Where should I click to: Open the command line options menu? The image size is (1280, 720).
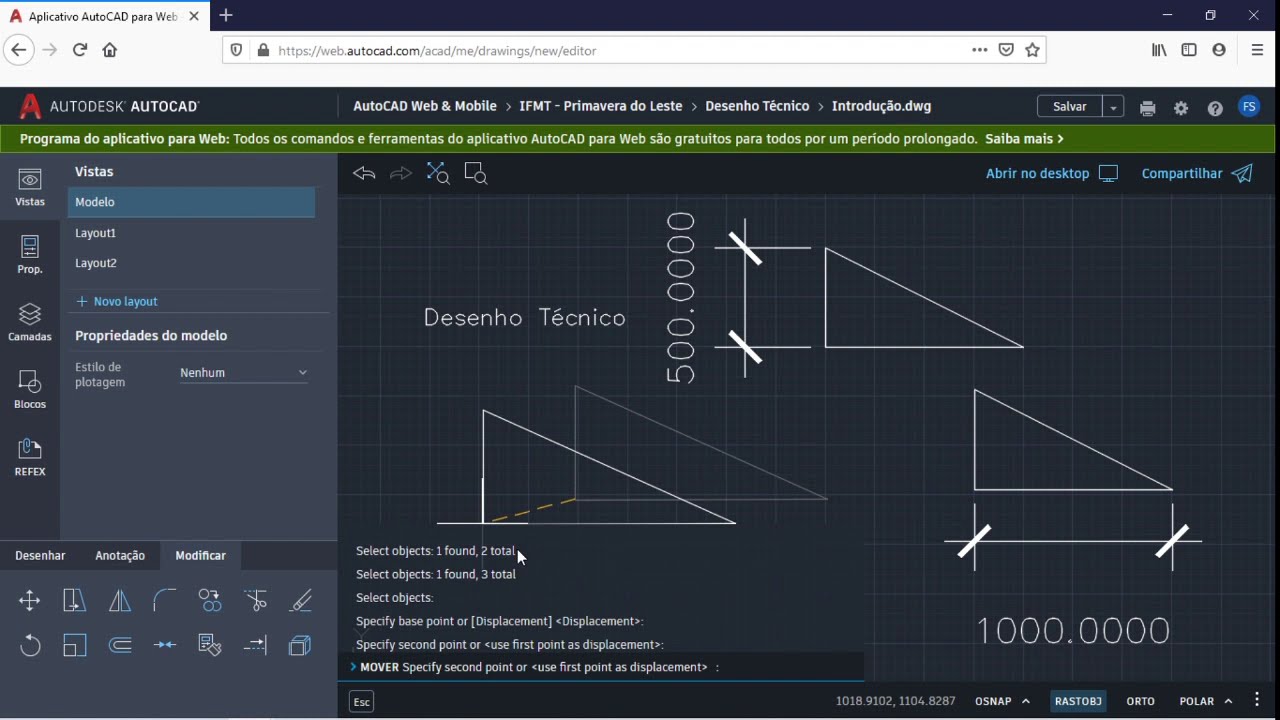click(1257, 701)
